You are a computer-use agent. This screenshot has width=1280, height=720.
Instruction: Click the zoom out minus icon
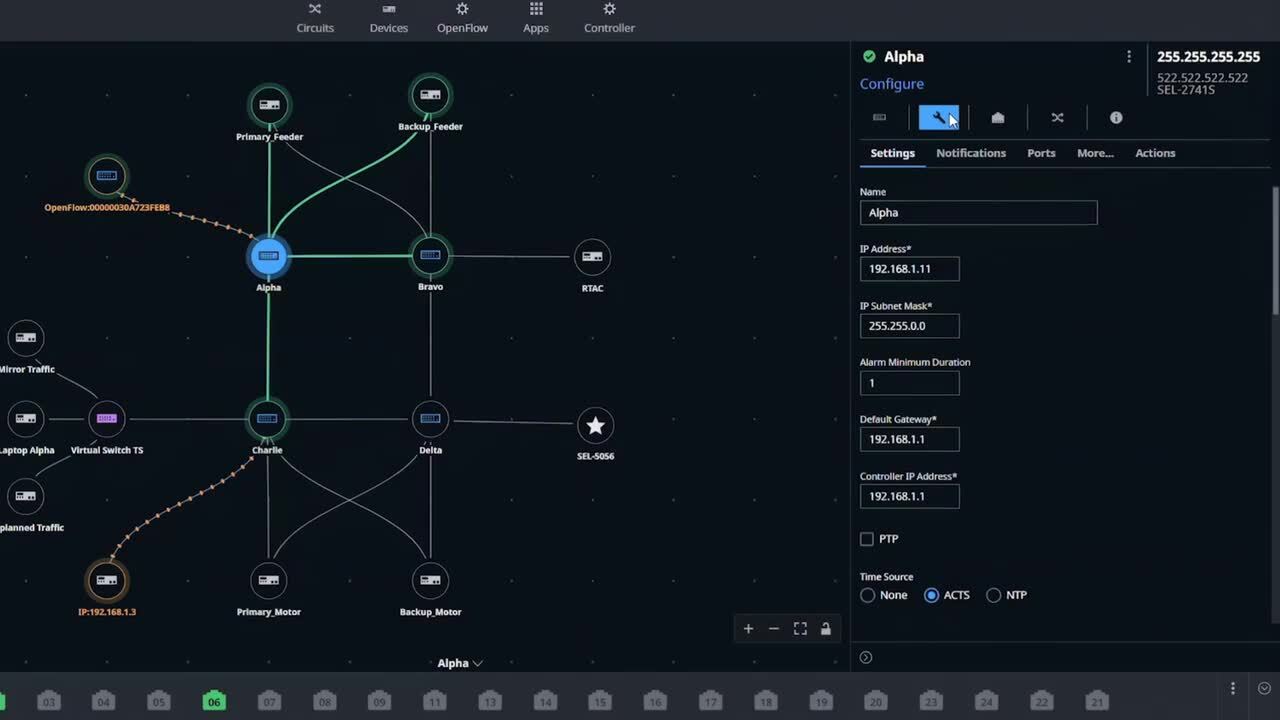774,629
